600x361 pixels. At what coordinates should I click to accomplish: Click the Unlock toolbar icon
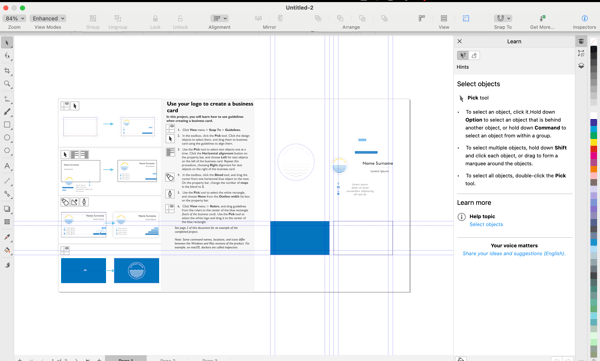point(180,18)
